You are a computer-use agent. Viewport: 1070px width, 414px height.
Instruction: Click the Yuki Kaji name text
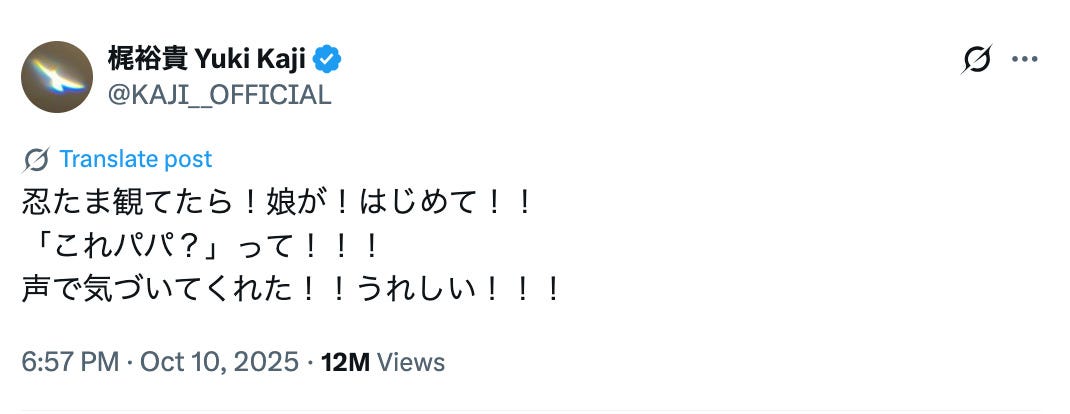click(x=254, y=60)
